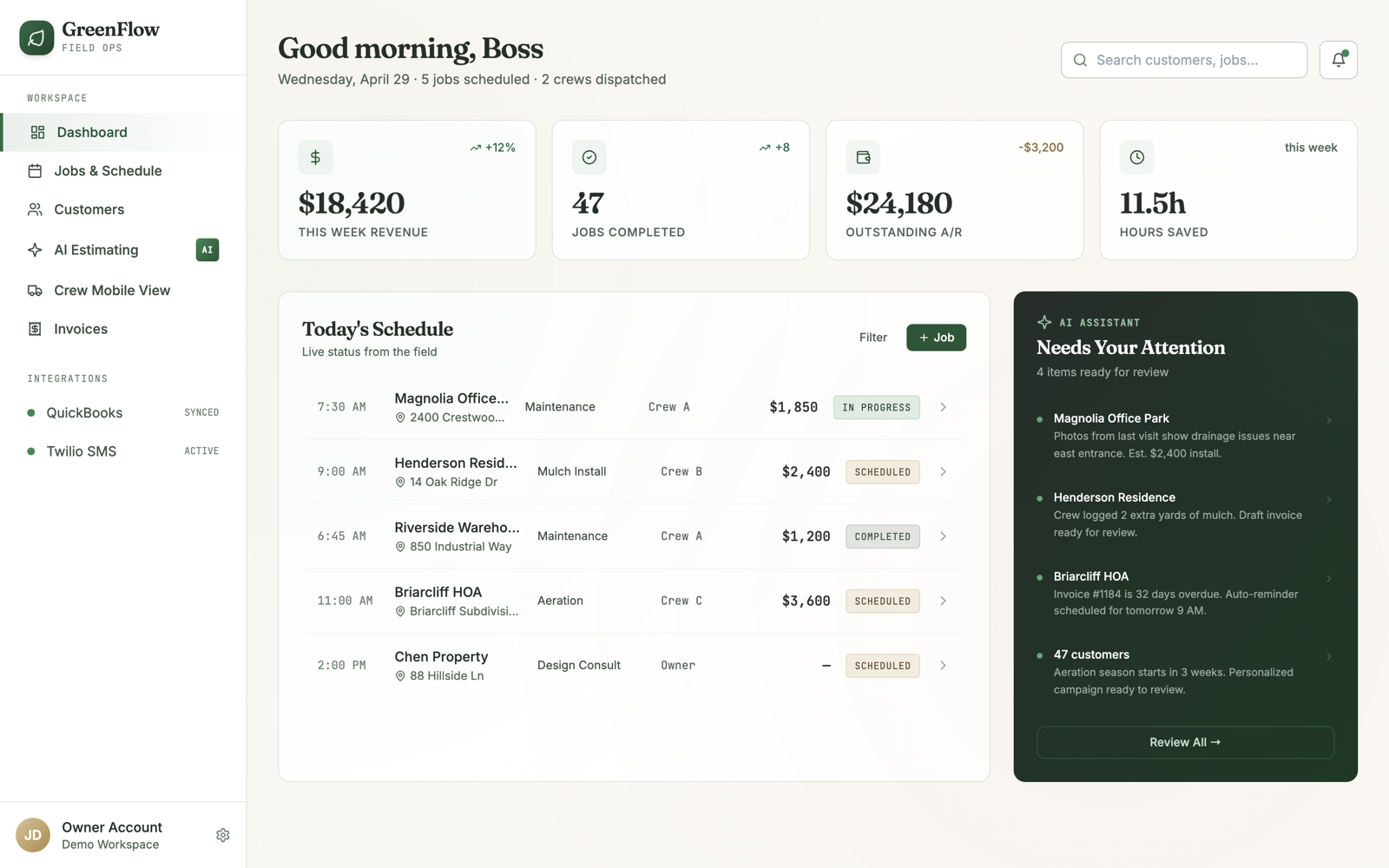Open Jobs & Schedule page

(x=123, y=171)
